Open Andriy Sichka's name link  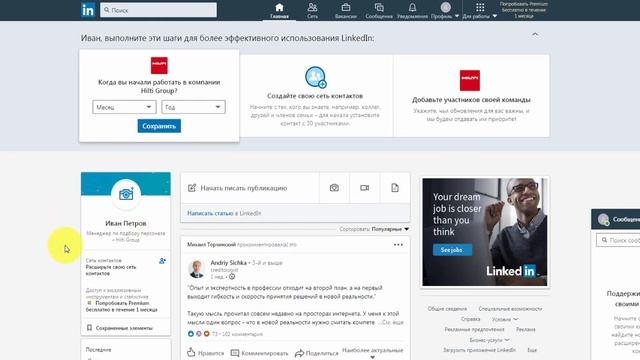[x=229, y=262]
